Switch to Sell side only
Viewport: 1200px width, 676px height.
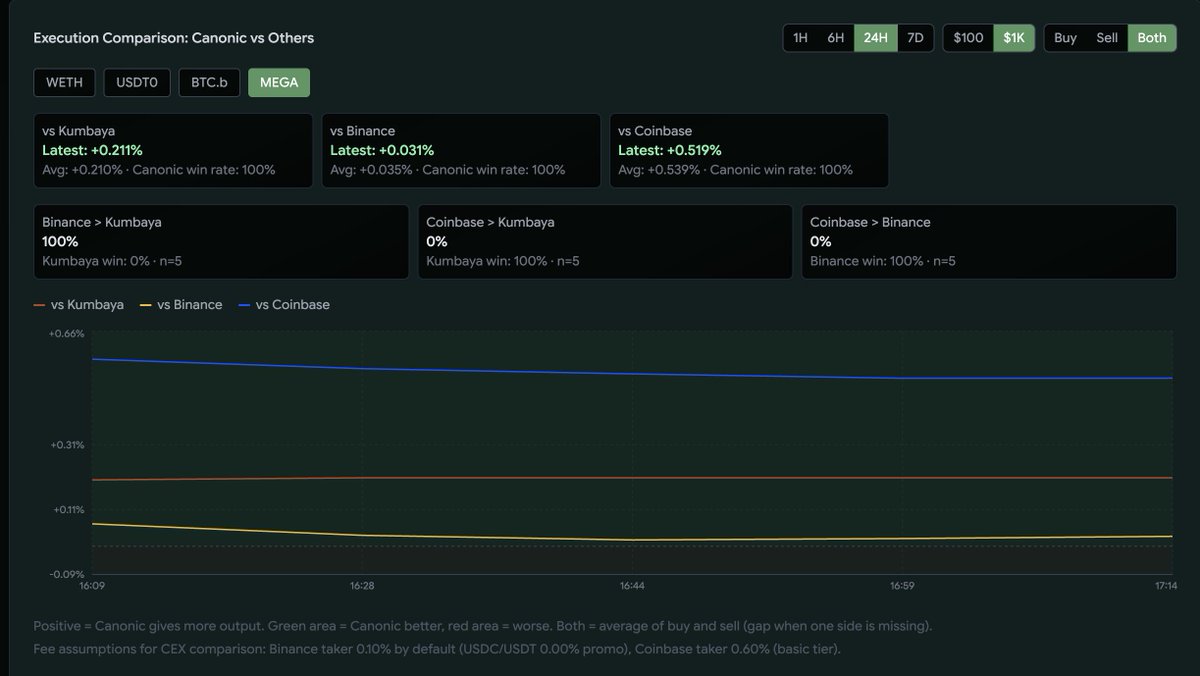[x=1107, y=38]
